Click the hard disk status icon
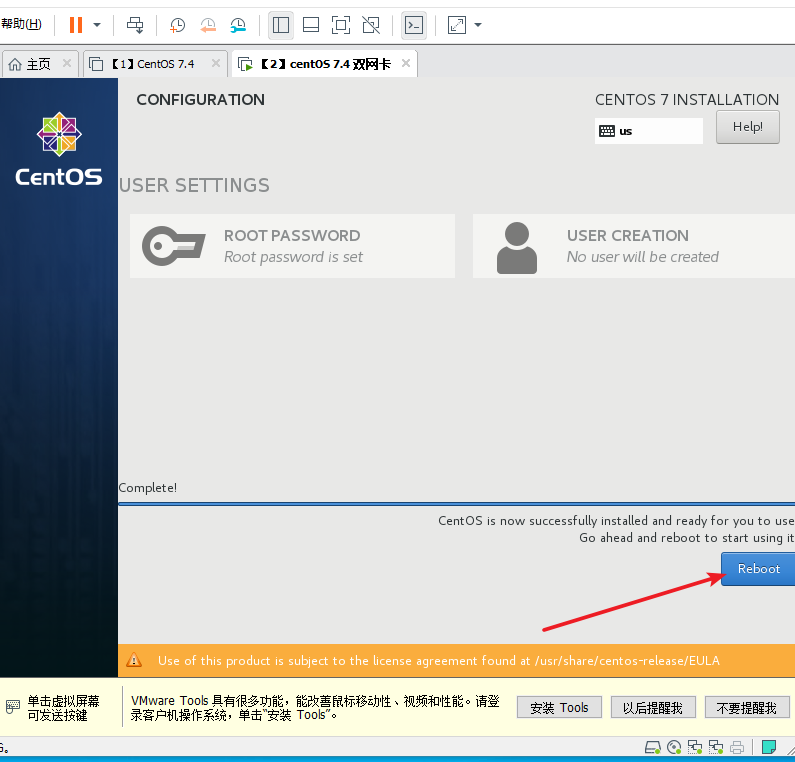795x762 pixels. coord(653,747)
